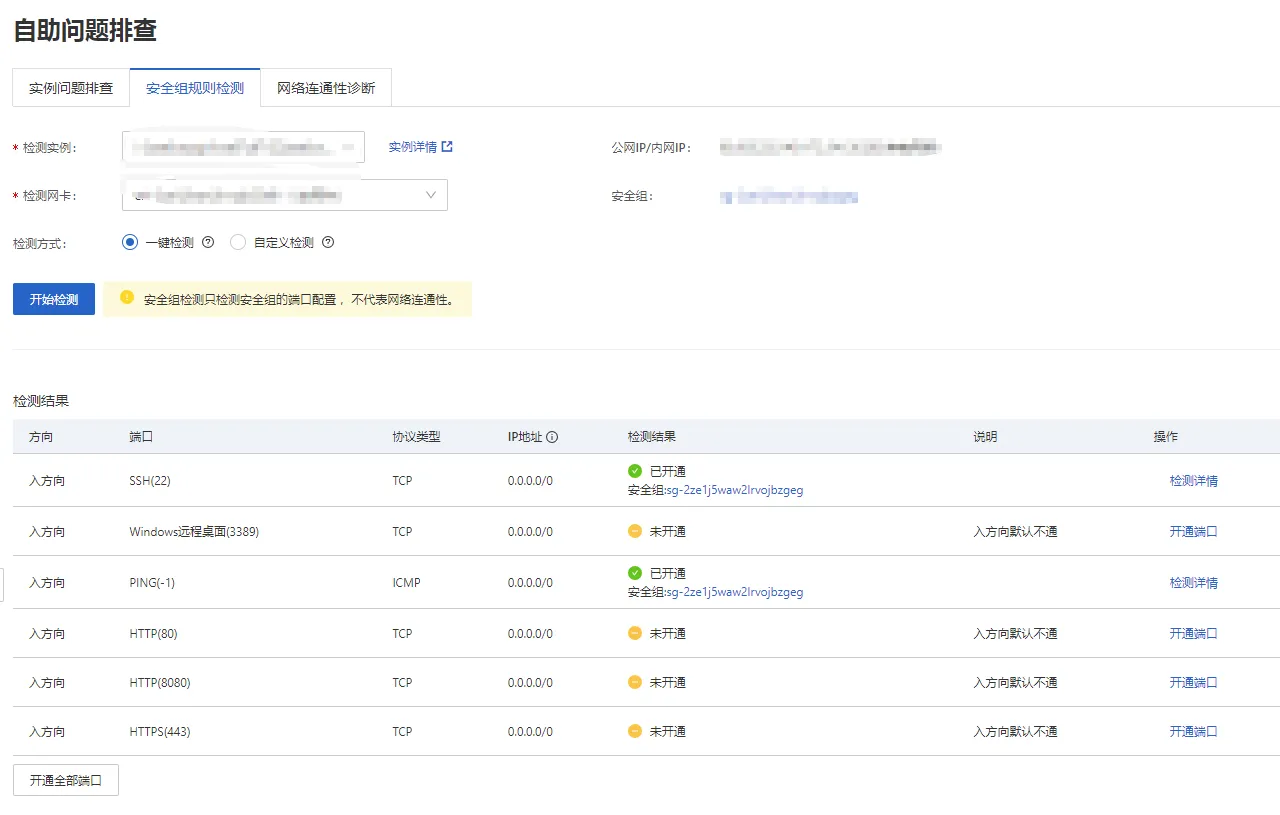
Task: Open 检测详情 for the SSH(22) row
Action: [1193, 481]
